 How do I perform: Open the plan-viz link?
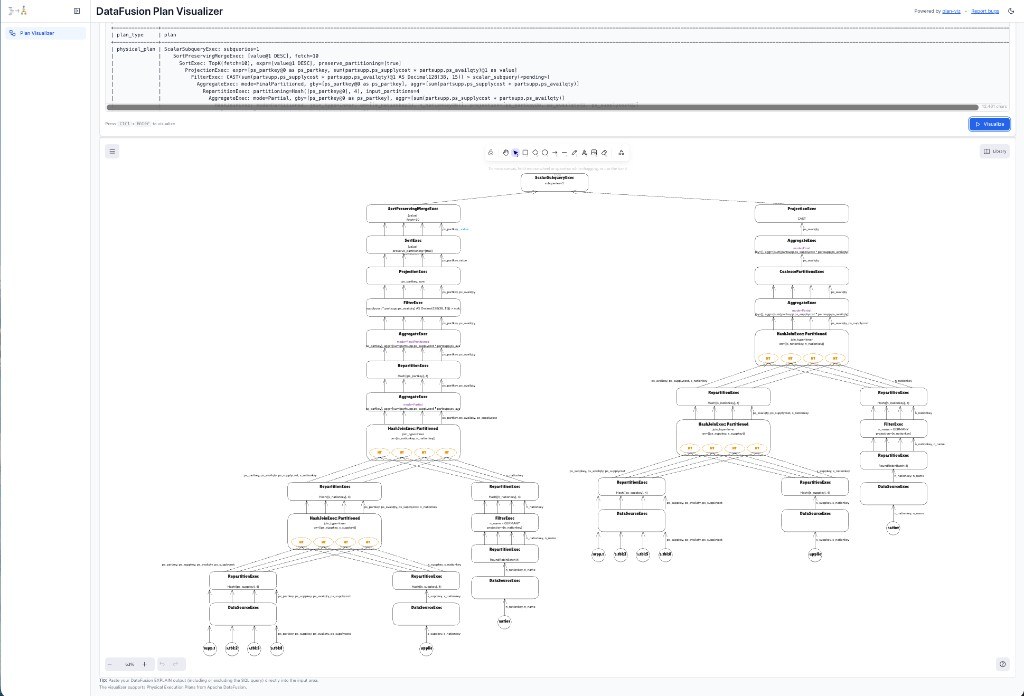pyautogui.click(x=952, y=11)
